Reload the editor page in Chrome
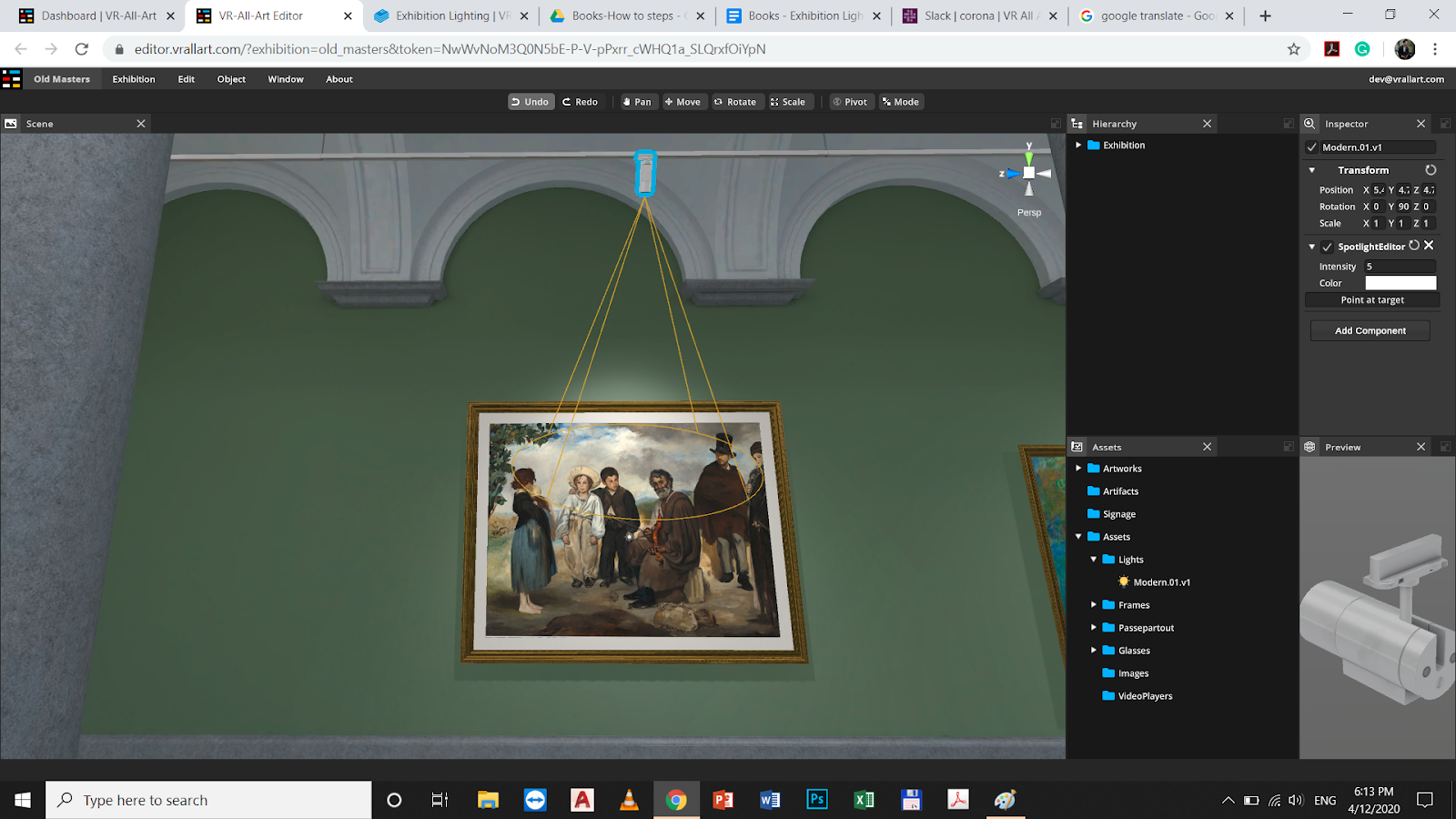Viewport: 1456px width, 819px height. pyautogui.click(x=82, y=49)
